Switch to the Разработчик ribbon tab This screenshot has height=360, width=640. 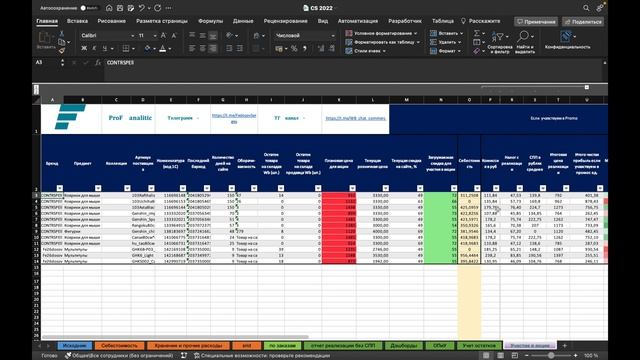coord(405,21)
